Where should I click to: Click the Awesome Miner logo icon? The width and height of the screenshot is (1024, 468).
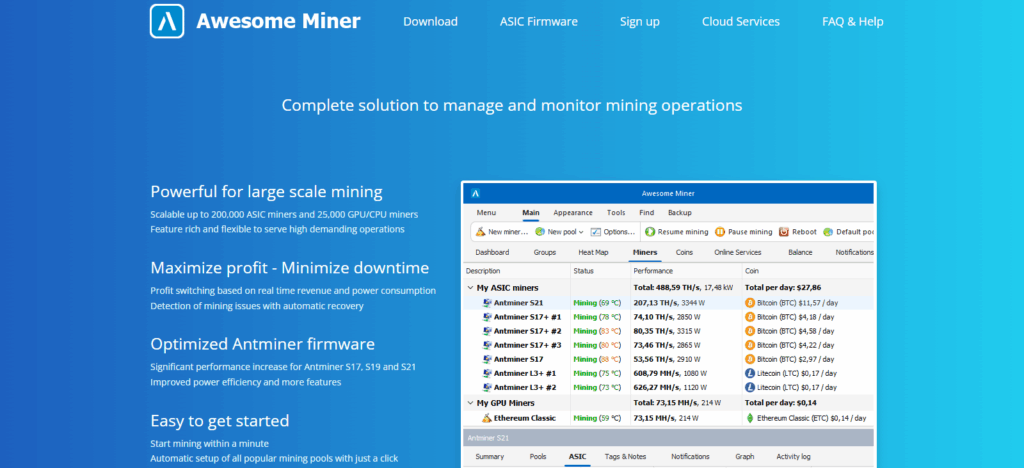167,21
